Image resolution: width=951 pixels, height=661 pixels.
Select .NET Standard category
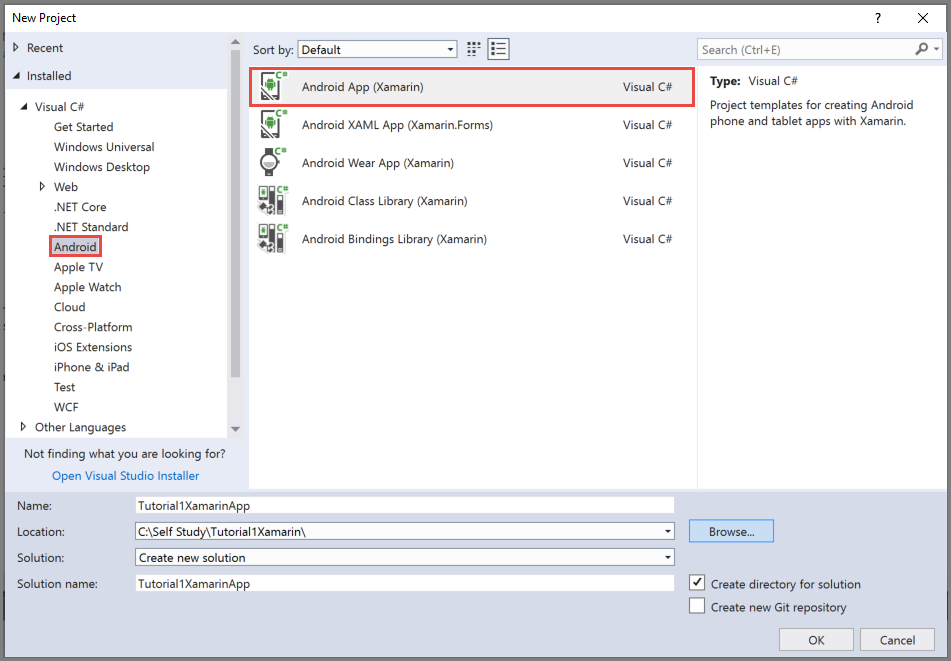pyautogui.click(x=91, y=227)
